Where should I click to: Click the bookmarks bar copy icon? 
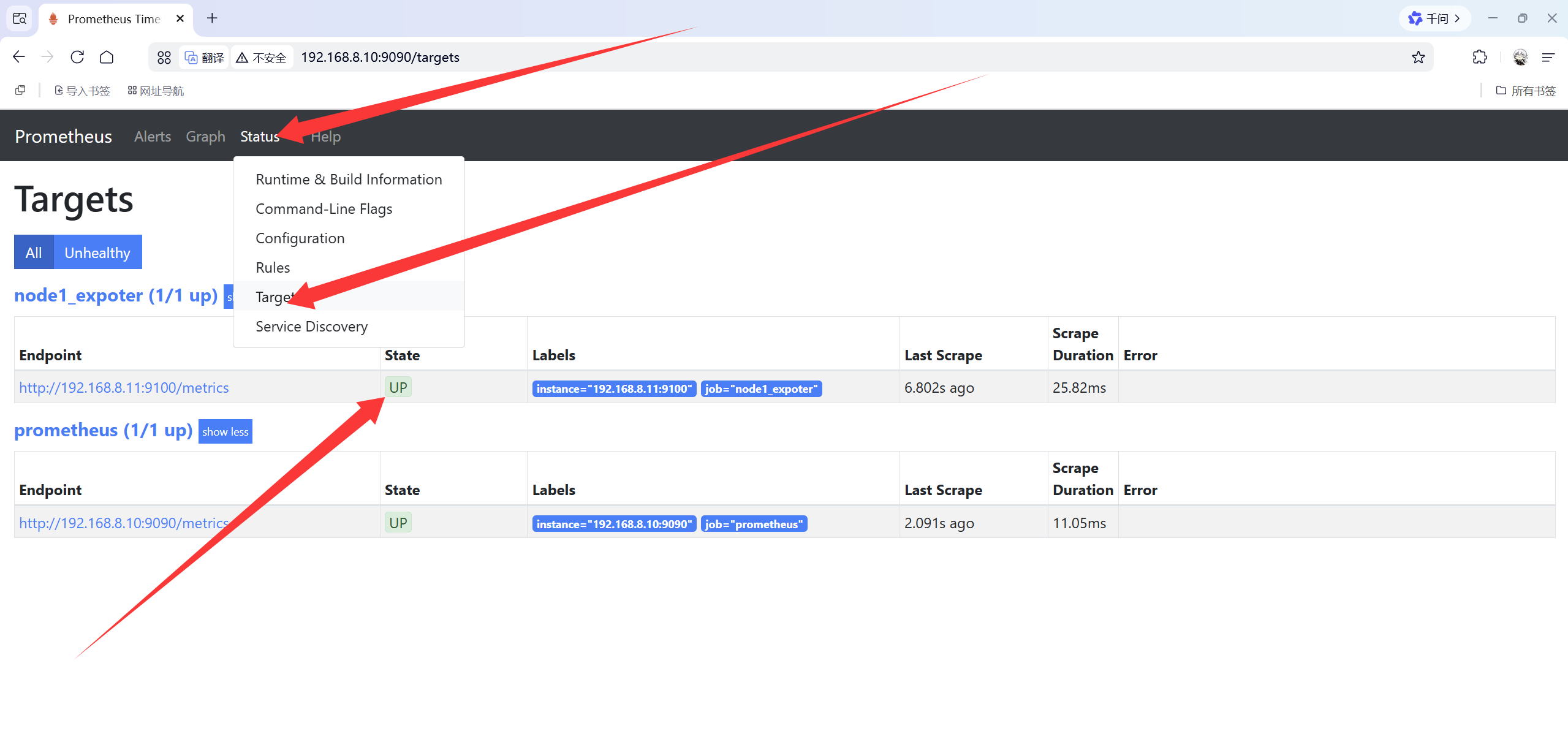[x=20, y=91]
